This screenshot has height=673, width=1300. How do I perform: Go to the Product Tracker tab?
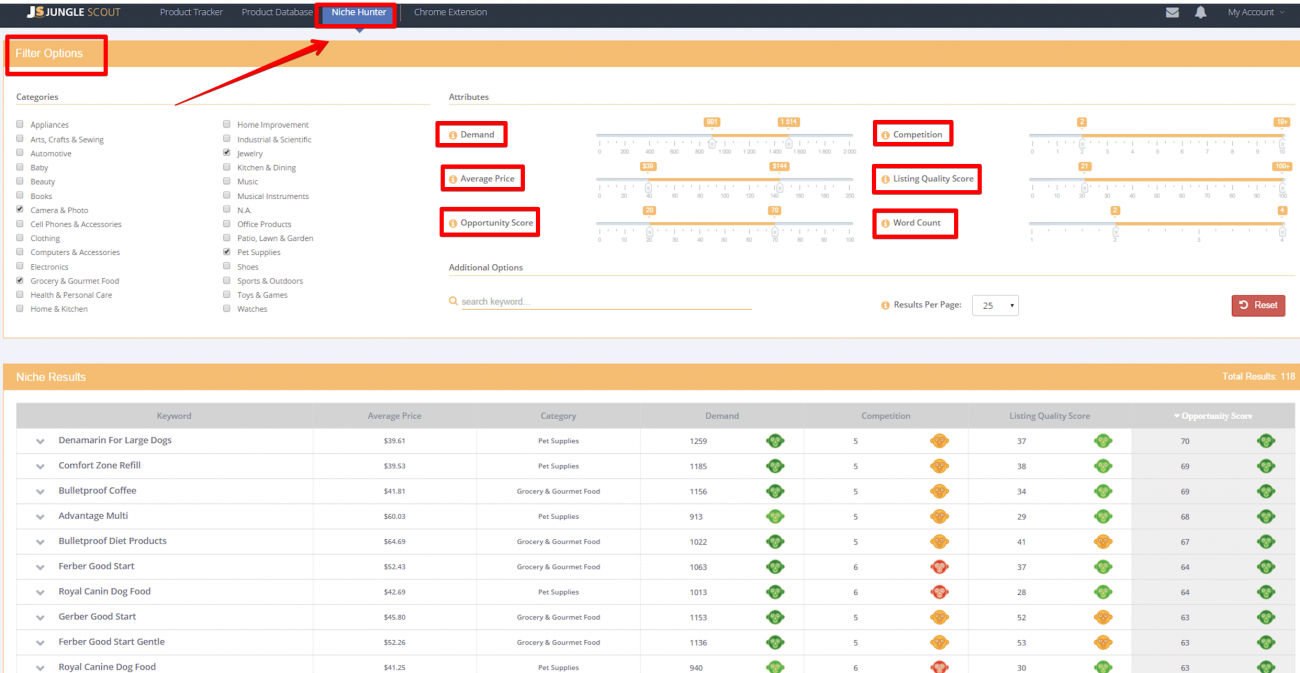click(x=192, y=12)
